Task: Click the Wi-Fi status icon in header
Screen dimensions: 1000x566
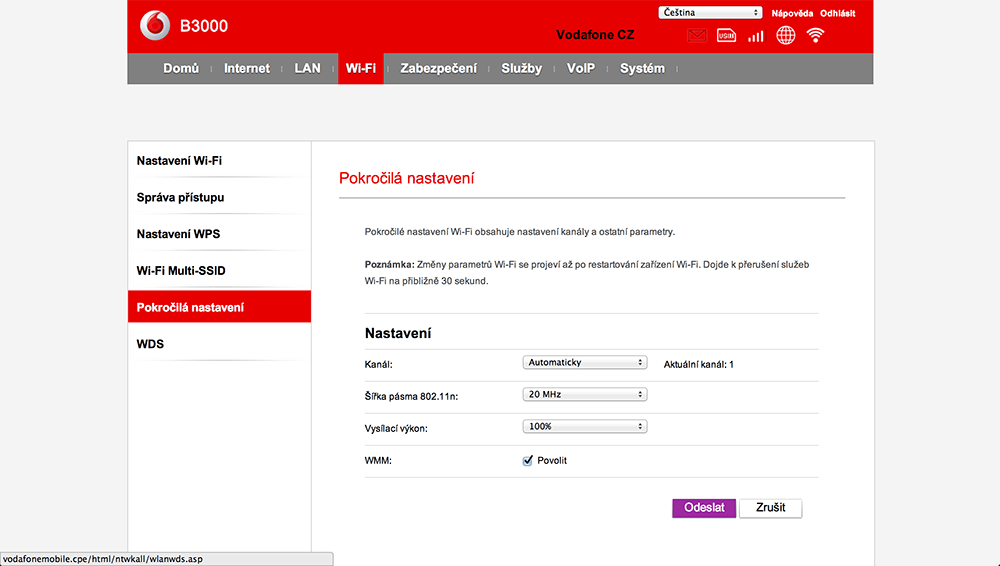Action: pos(816,36)
